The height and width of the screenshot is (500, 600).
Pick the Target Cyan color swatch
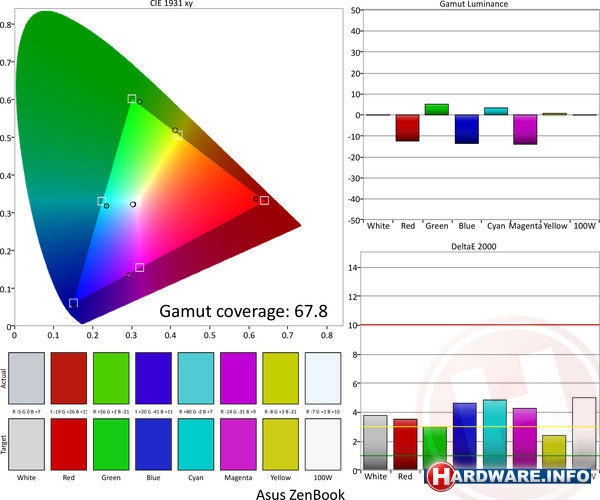coord(196,444)
